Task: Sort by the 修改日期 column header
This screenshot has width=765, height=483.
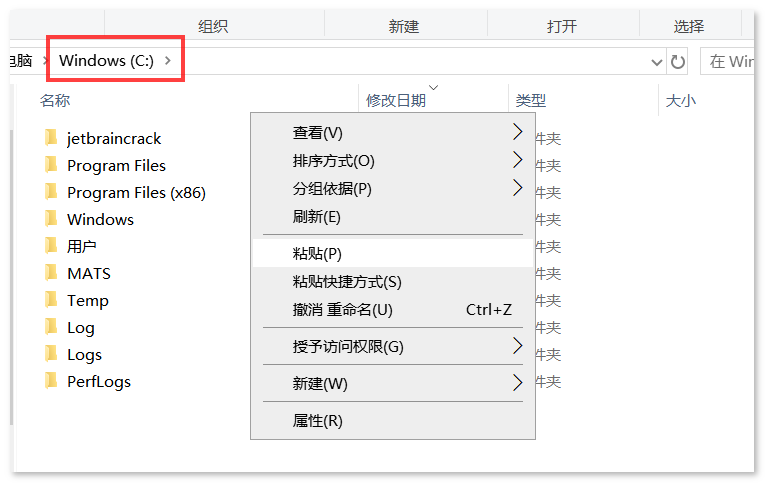Action: click(x=396, y=101)
